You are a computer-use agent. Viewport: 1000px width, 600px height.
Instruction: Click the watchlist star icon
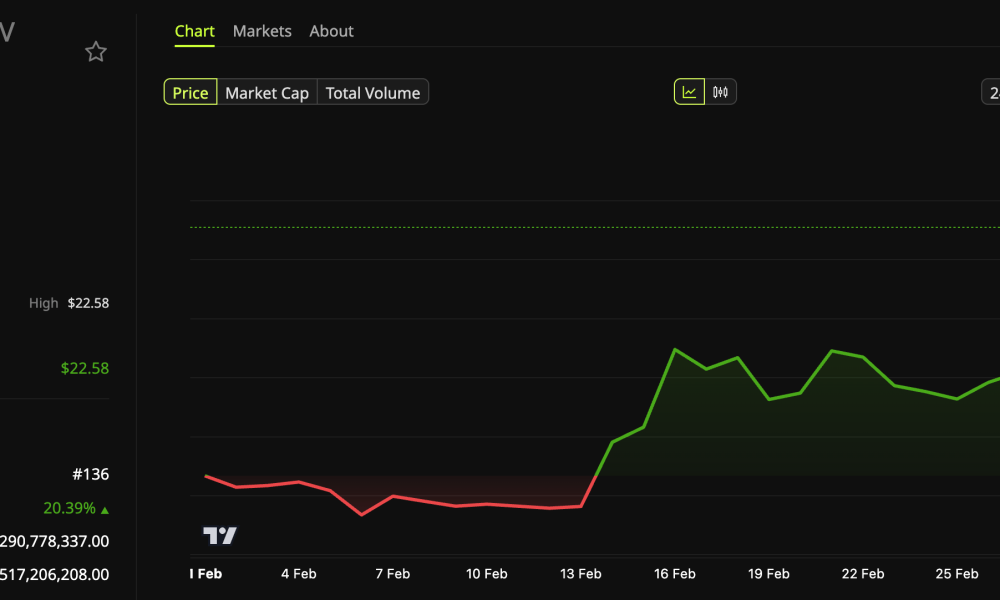pos(95,51)
